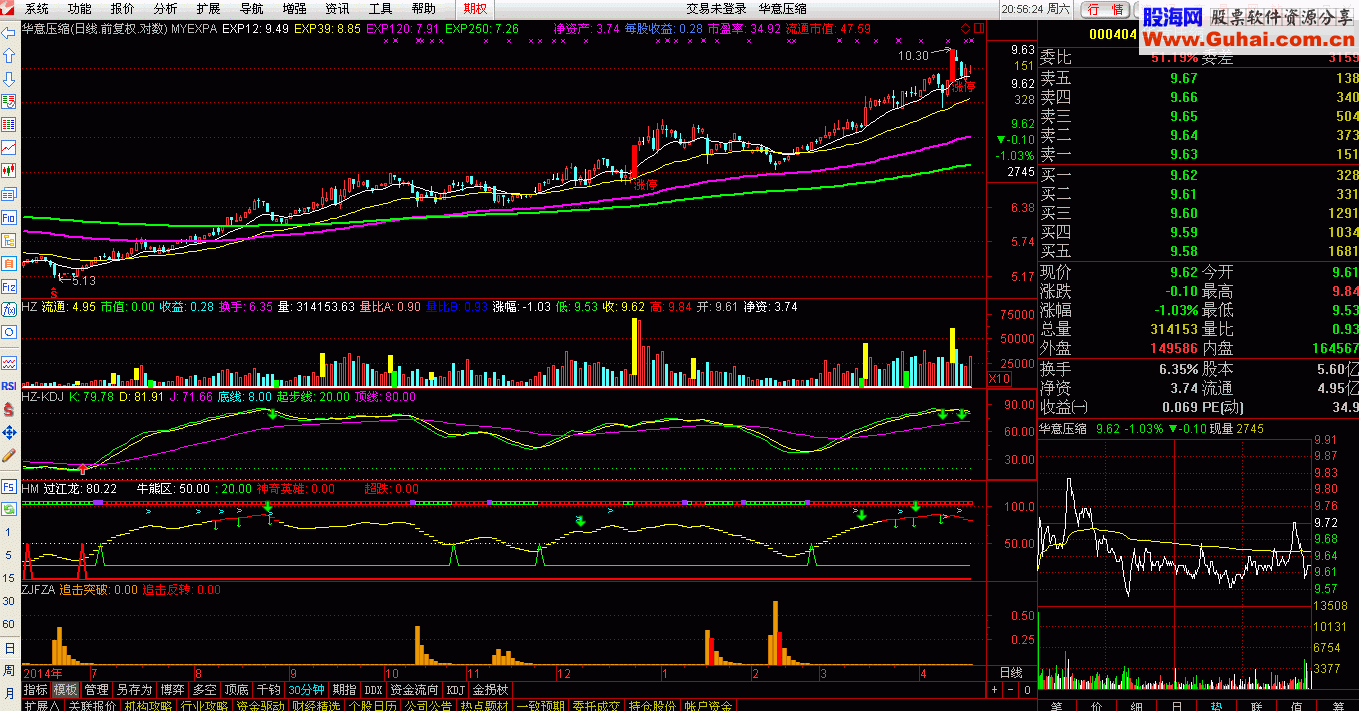Click the up arrow previous-stock icon
The height and width of the screenshot is (711, 1359).
click(9, 54)
